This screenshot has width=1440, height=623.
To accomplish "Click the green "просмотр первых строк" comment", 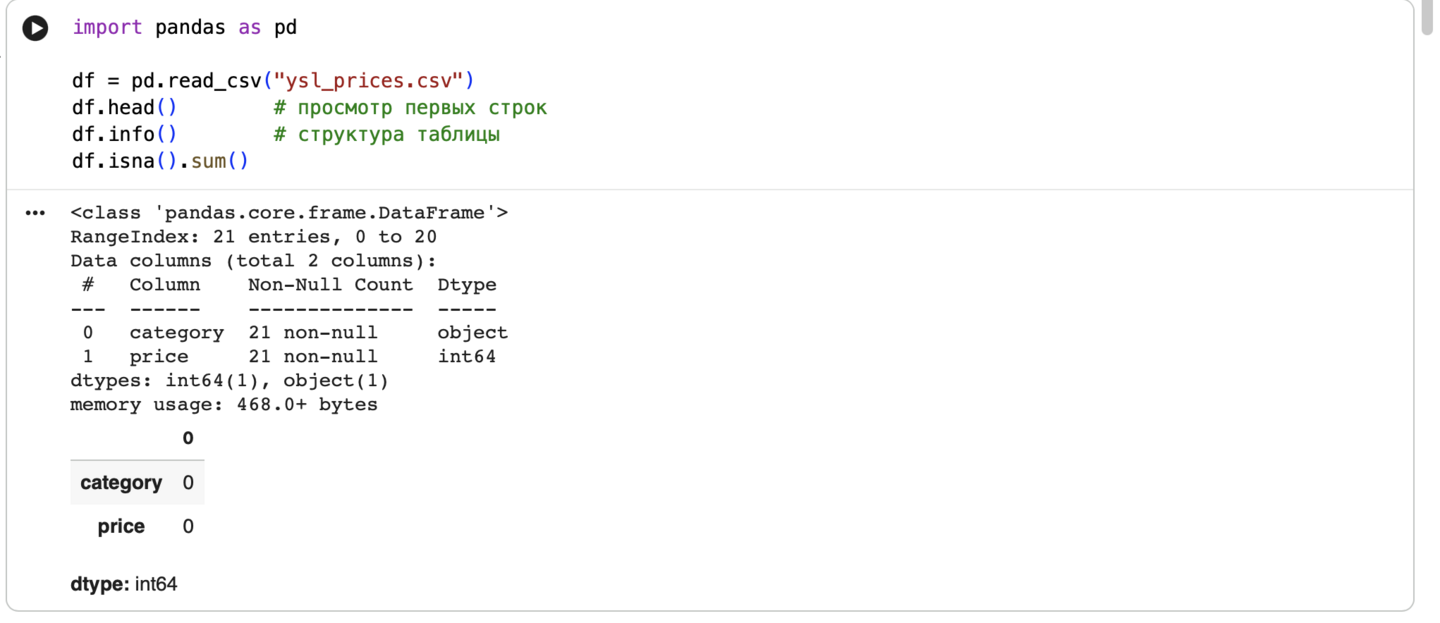I will pyautogui.click(x=410, y=107).
